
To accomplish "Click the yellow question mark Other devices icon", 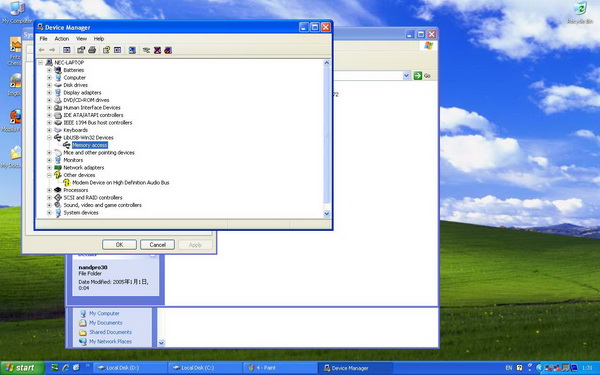I will point(58,175).
